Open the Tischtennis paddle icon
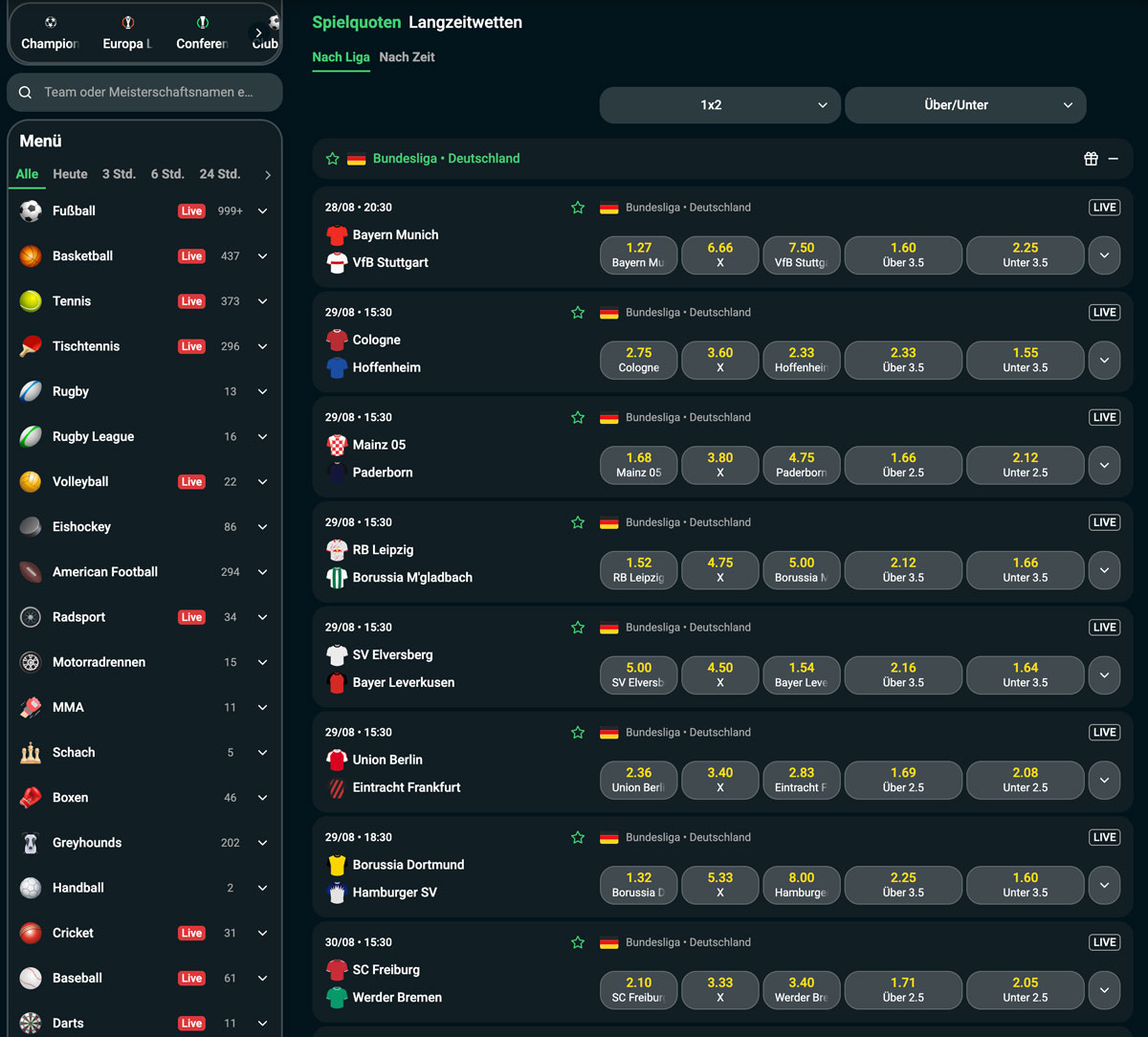 pyautogui.click(x=31, y=346)
